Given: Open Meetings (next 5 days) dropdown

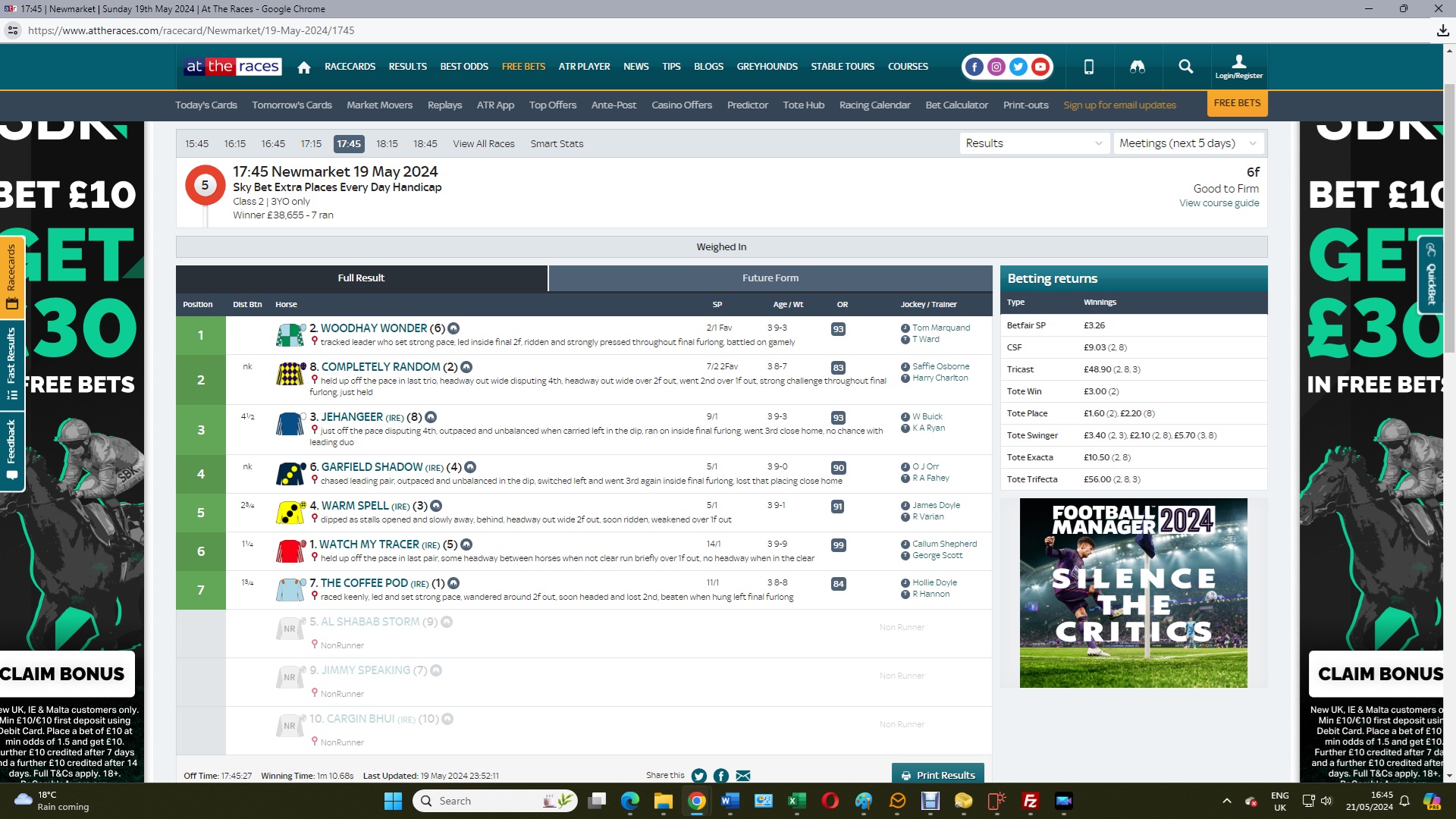Looking at the screenshot, I should tap(1188, 143).
